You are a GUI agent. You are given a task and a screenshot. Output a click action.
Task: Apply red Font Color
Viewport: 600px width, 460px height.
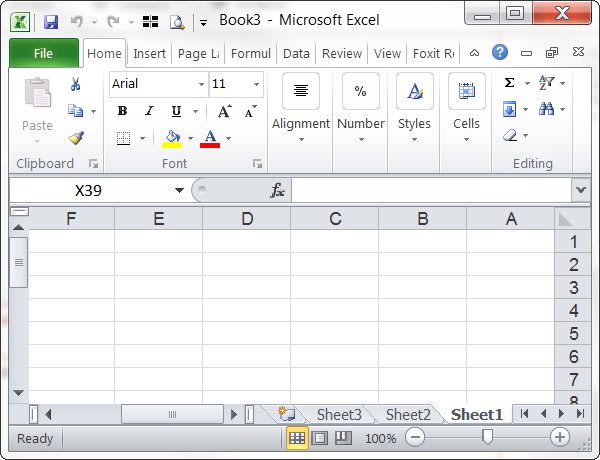tap(210, 139)
